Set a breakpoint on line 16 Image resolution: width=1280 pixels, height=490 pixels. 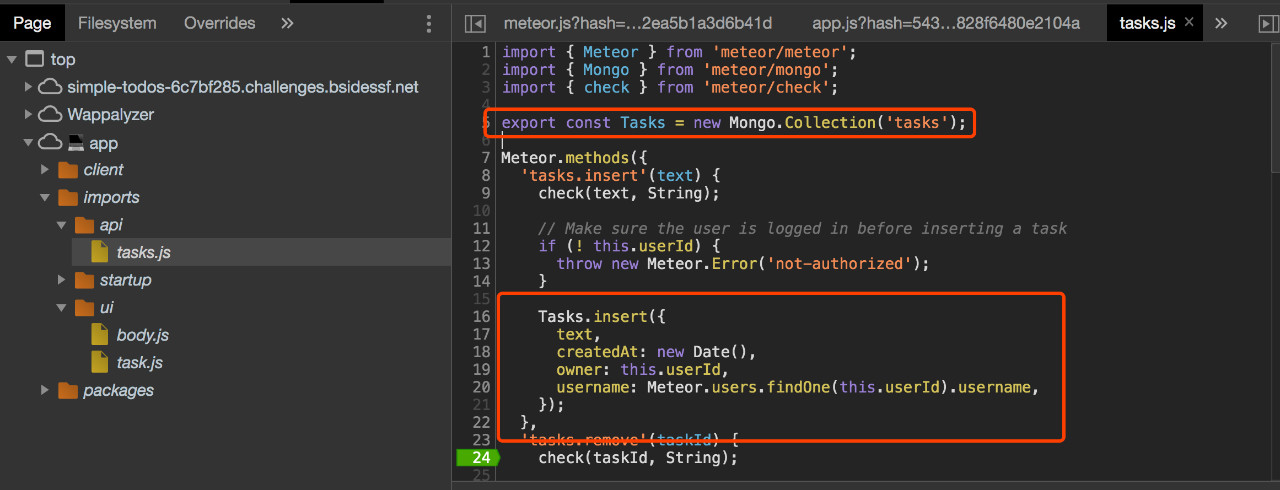(x=480, y=316)
